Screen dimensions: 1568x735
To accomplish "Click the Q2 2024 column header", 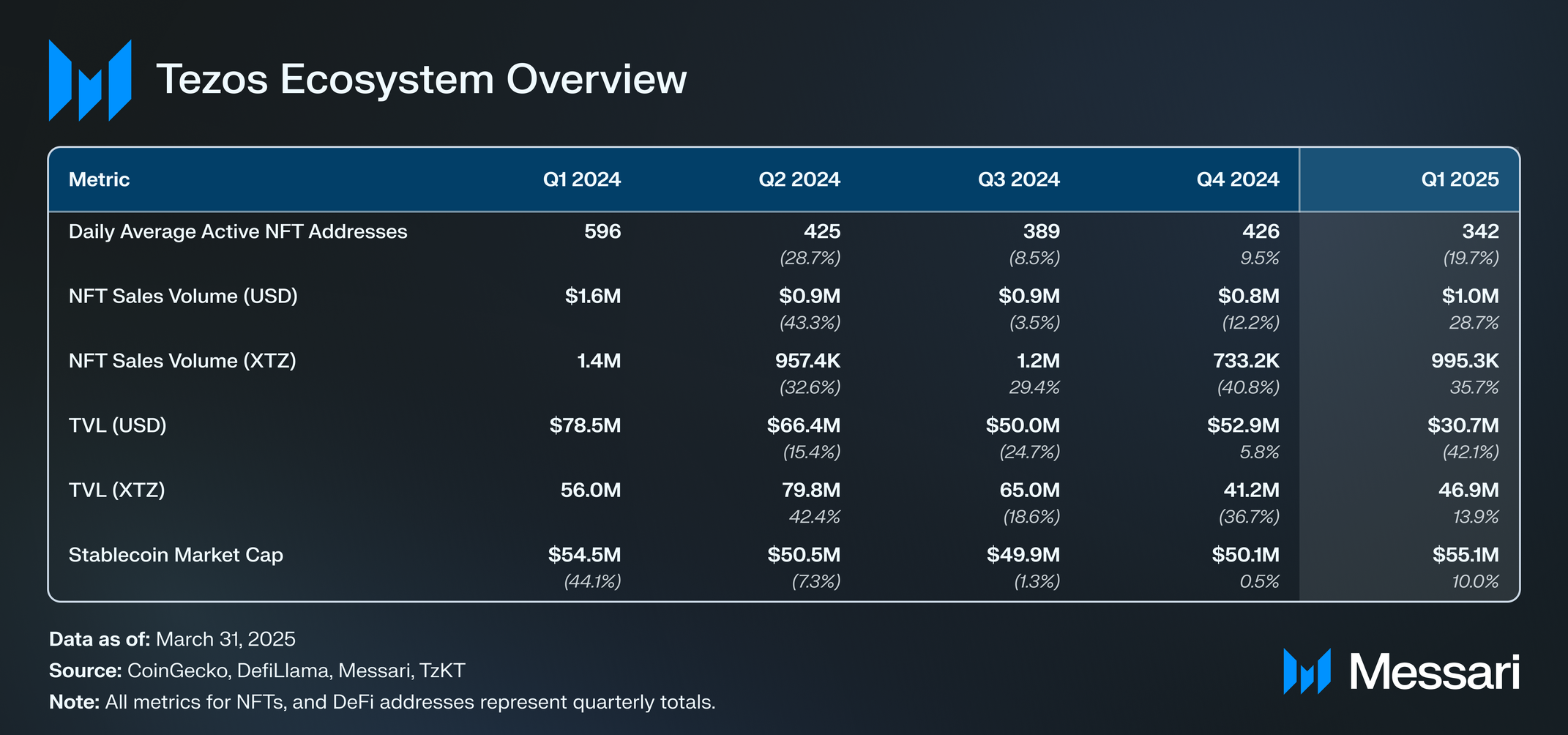I will coord(799,179).
